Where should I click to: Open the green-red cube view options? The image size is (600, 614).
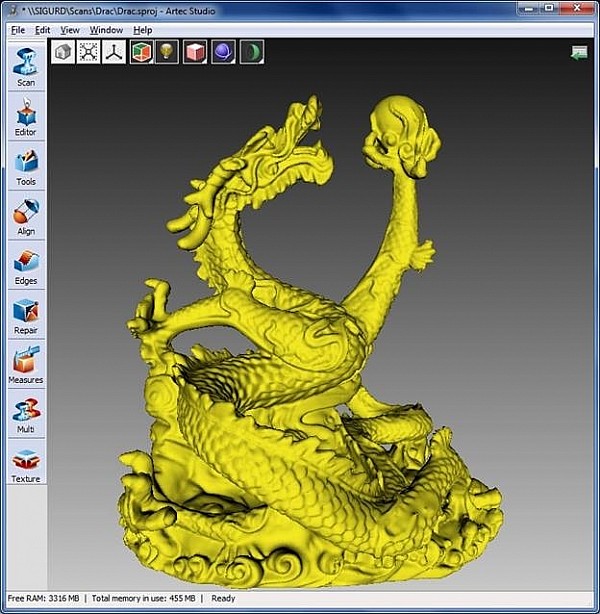pyautogui.click(x=141, y=52)
